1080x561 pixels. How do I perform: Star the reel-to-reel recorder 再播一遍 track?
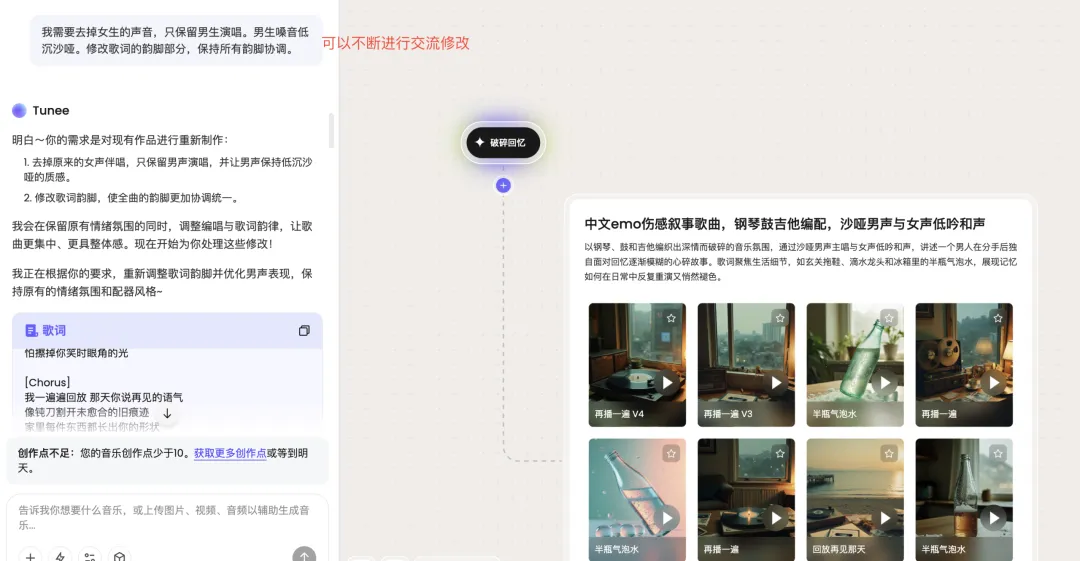997,318
